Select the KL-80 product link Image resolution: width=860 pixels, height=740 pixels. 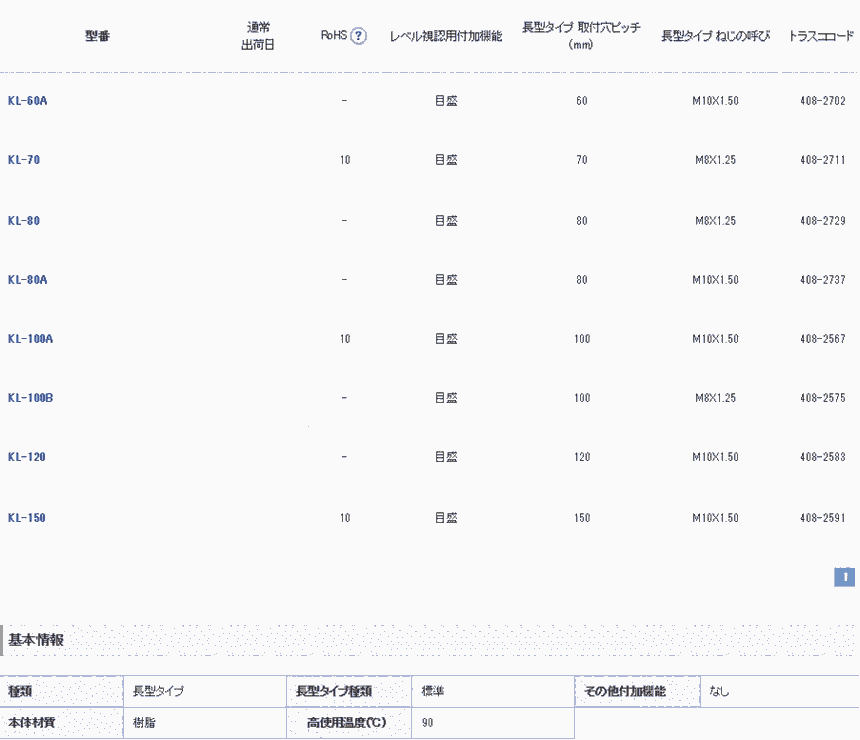[24, 220]
